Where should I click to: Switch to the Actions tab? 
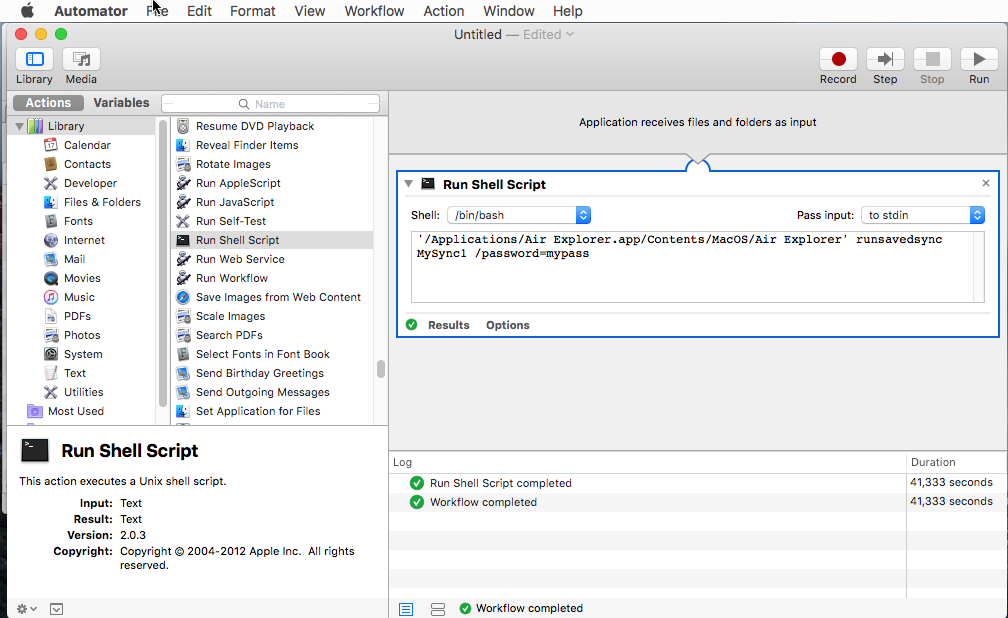[48, 103]
